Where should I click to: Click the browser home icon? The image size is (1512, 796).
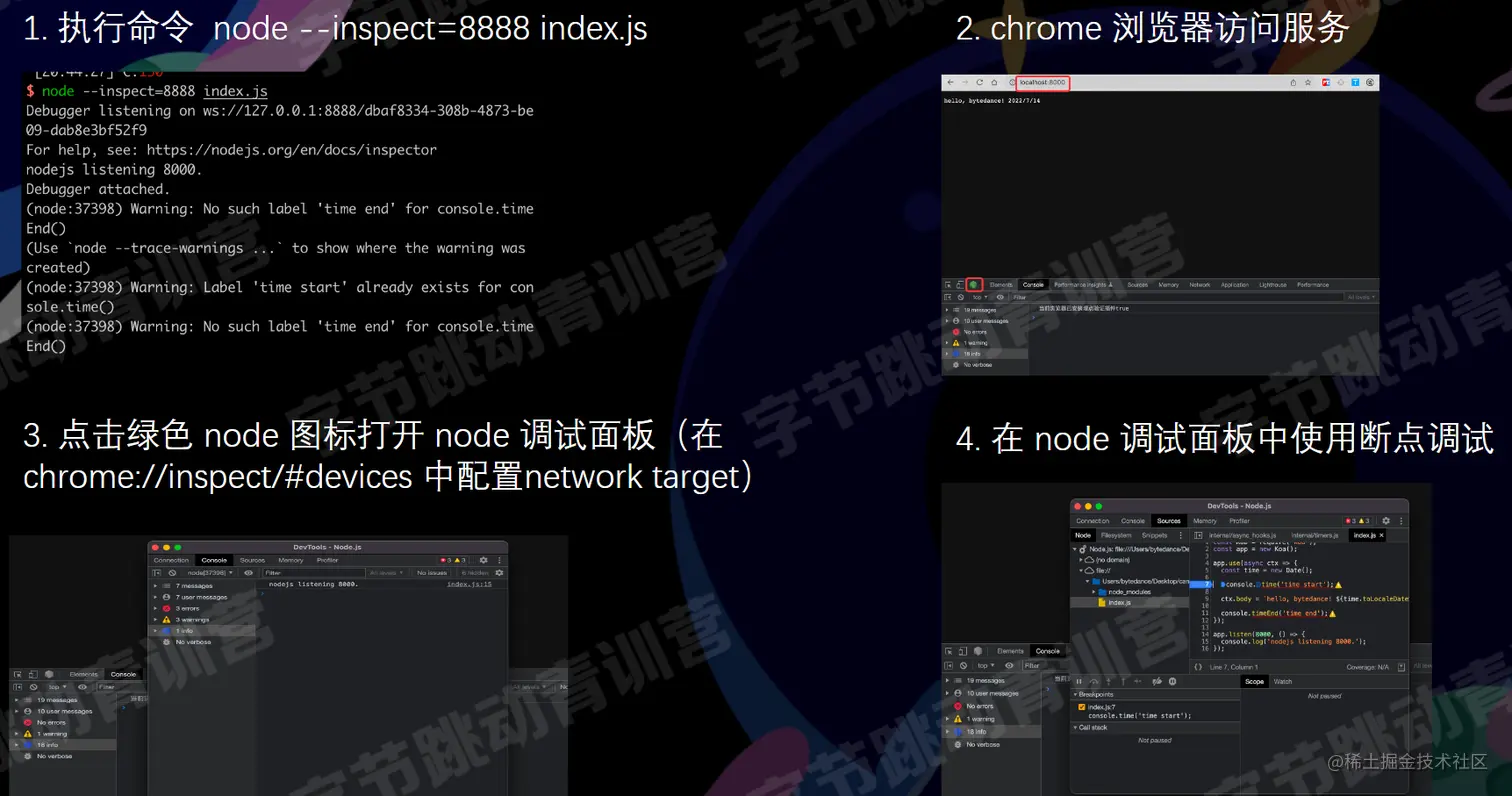click(x=994, y=82)
